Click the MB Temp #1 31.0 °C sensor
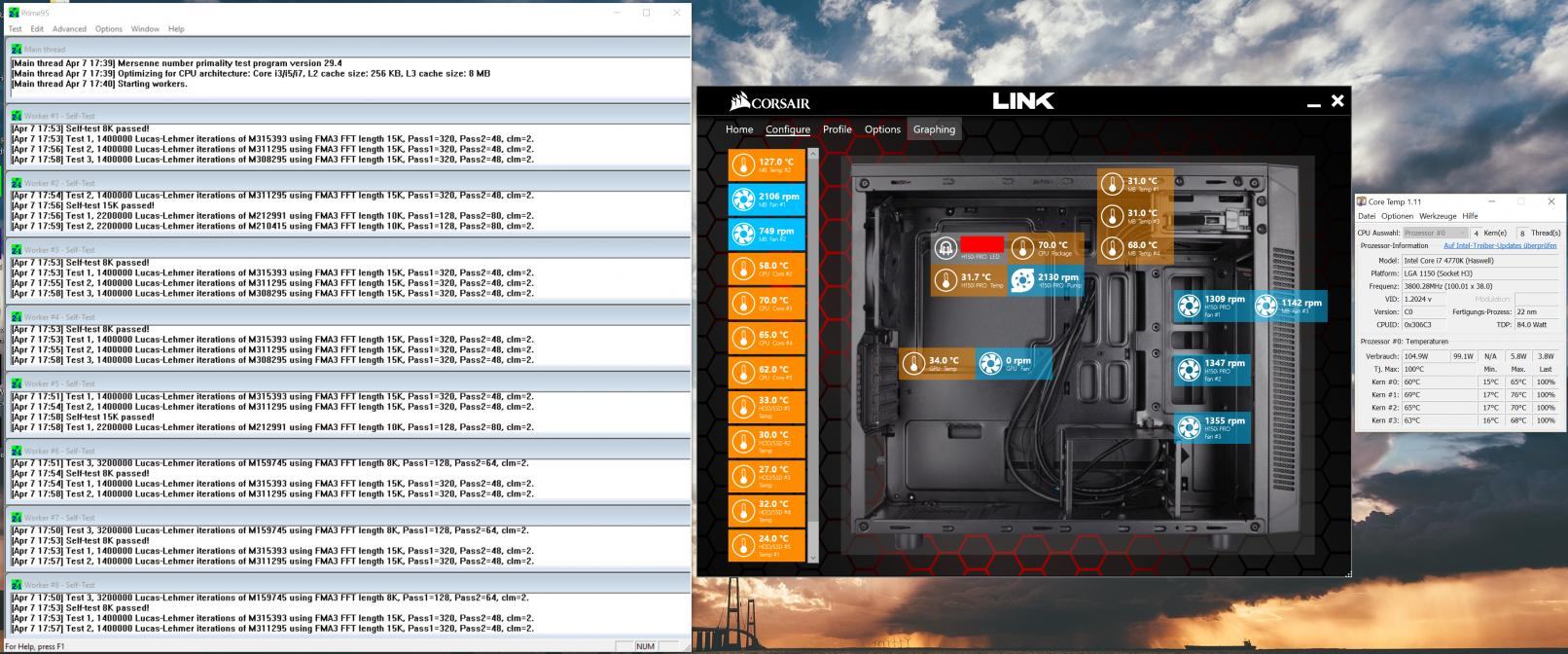This screenshot has width=1568, height=654. coord(1136,185)
